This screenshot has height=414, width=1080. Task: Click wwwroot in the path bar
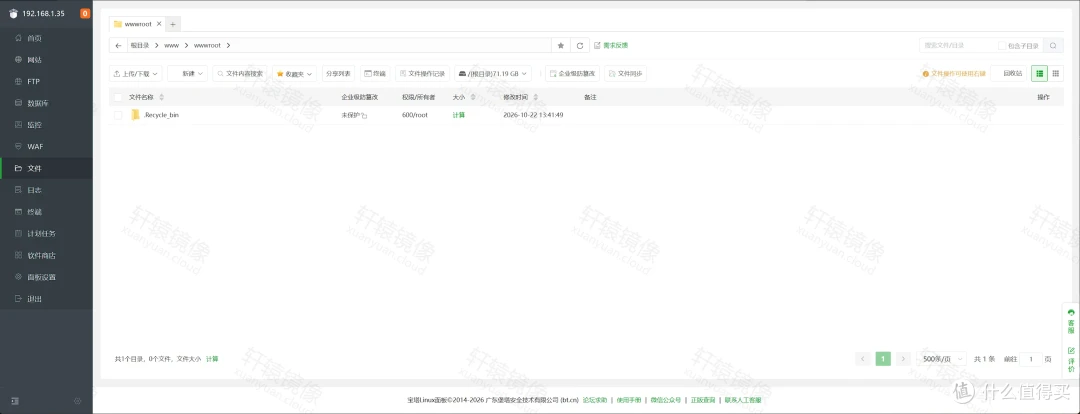click(x=207, y=45)
